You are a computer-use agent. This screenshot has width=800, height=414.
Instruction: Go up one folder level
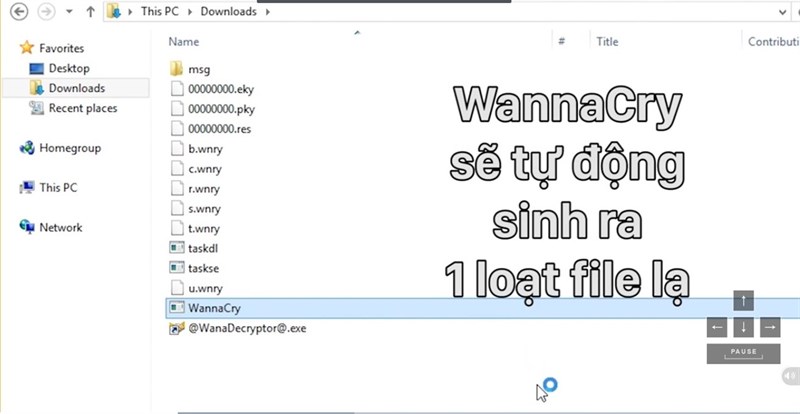pyautogui.click(x=90, y=12)
